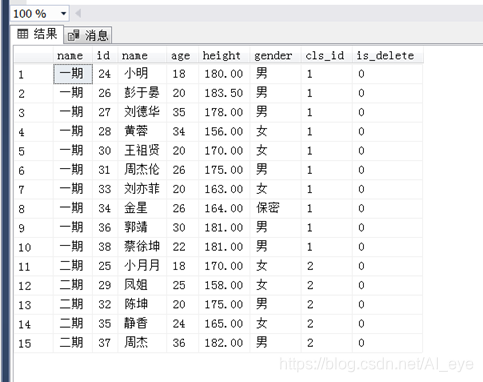The image size is (483, 382).
Task: Select row header number 1
Action: click(x=33, y=74)
